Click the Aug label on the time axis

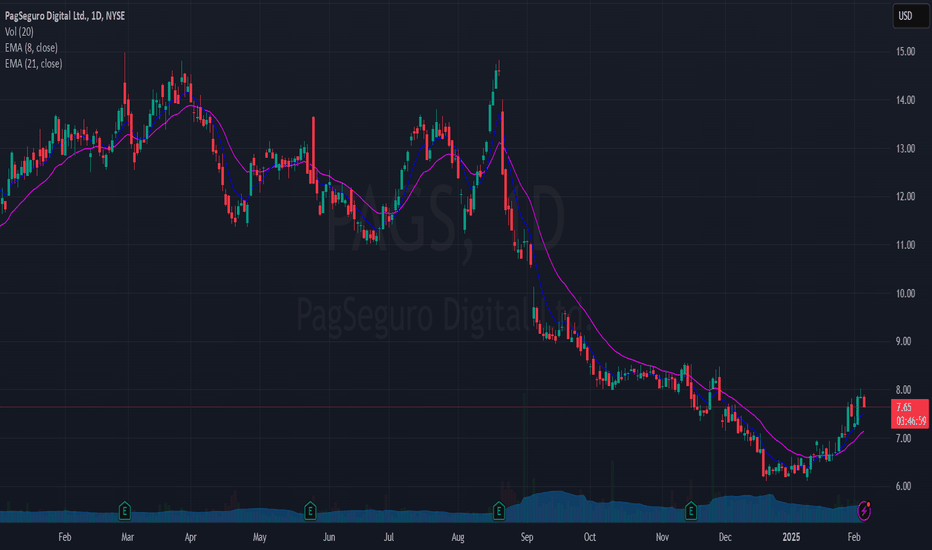458,537
